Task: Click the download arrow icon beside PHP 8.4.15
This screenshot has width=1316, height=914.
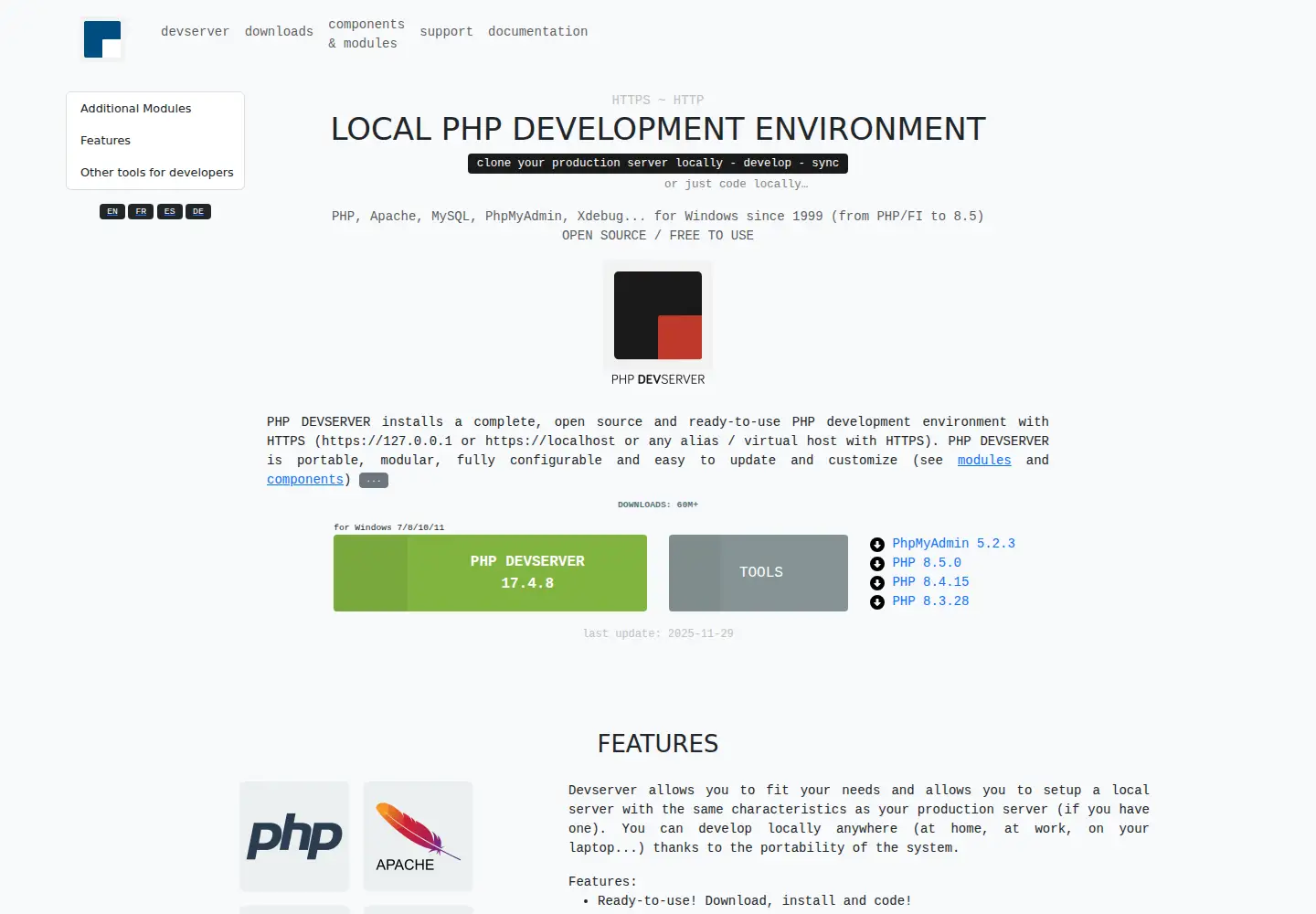Action: pyautogui.click(x=877, y=583)
